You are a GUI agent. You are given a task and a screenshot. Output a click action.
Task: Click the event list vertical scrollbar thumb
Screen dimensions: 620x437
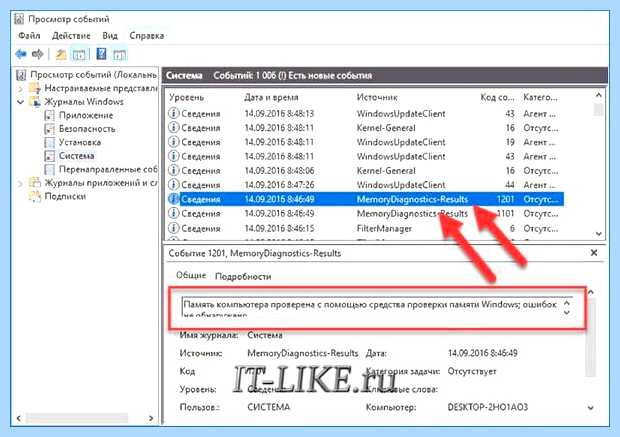[599, 110]
